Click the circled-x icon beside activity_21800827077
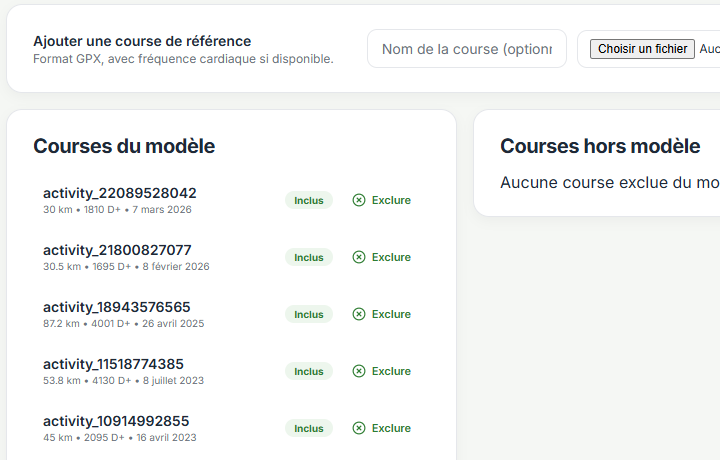 click(359, 257)
